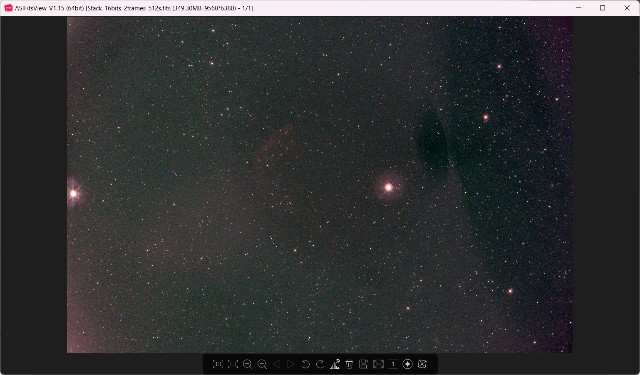Click the first magnifier zoom icon

pos(247,364)
